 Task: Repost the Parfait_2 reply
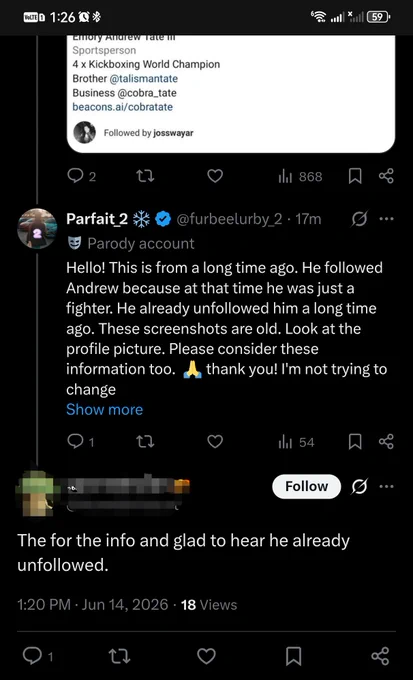click(x=145, y=442)
